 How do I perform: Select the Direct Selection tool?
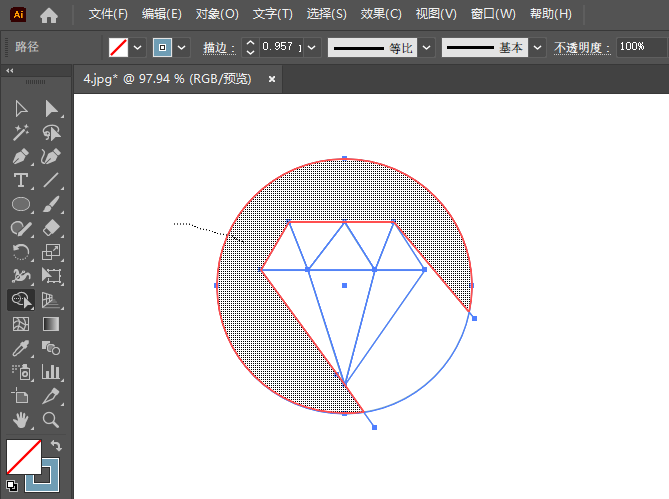click(x=52, y=109)
